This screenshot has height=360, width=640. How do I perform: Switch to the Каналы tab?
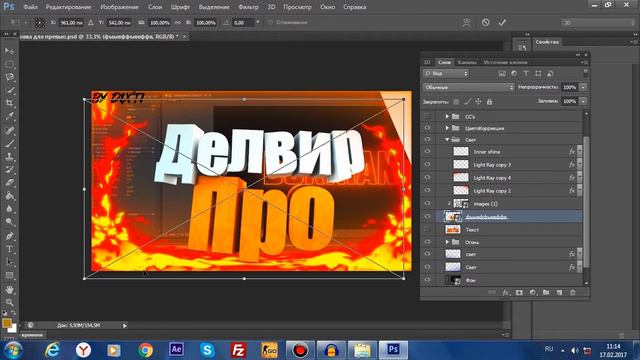pos(467,62)
